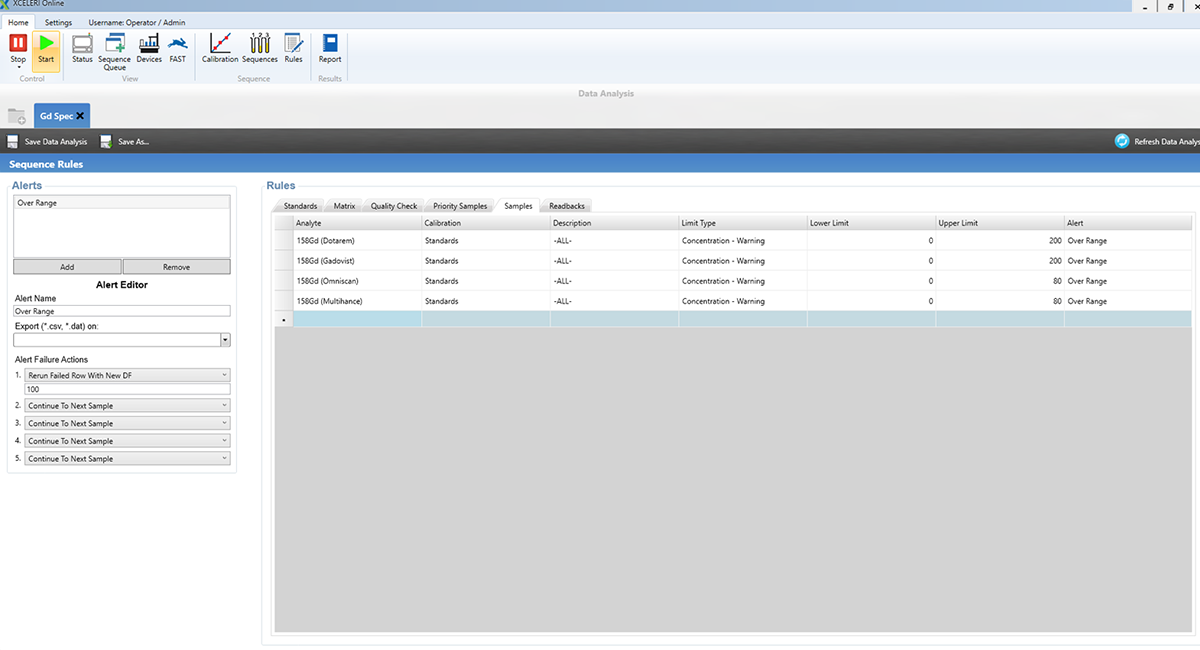Select the 158Gd (Gadovist) analyte cell
Image resolution: width=1200 pixels, height=650 pixels.
pyautogui.click(x=357, y=261)
